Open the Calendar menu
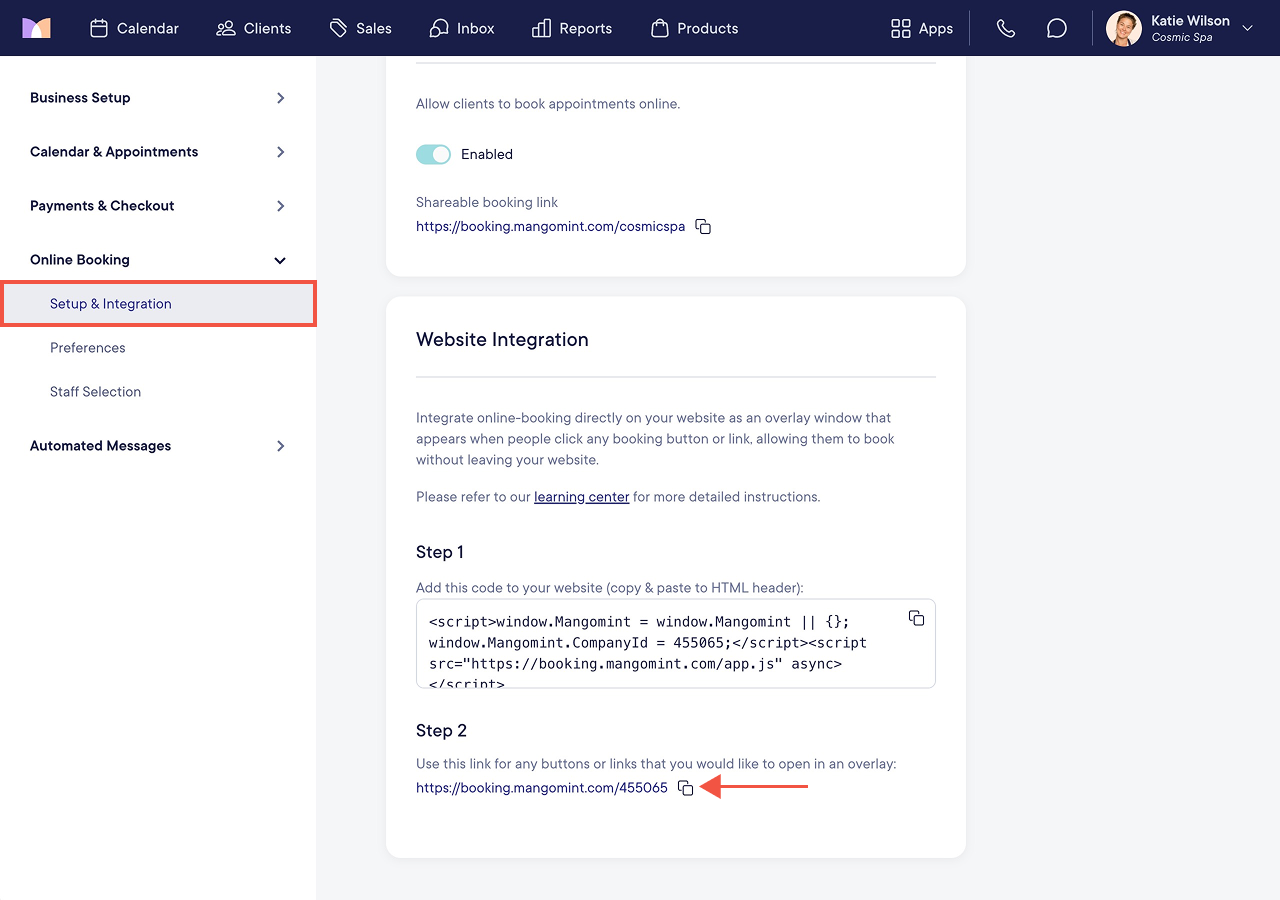The image size is (1280, 900). [148, 28]
